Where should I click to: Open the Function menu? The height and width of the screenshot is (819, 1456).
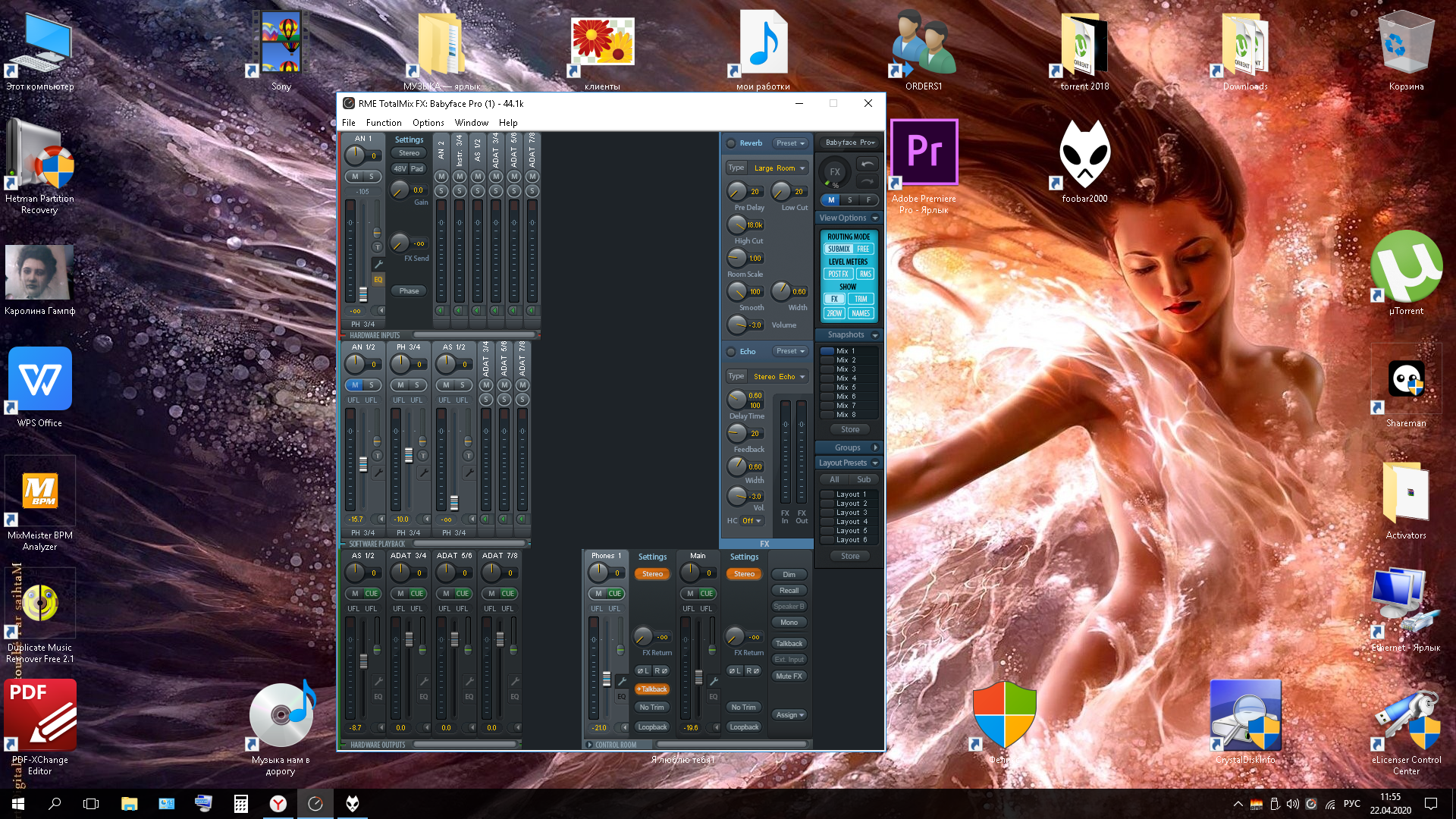point(384,123)
